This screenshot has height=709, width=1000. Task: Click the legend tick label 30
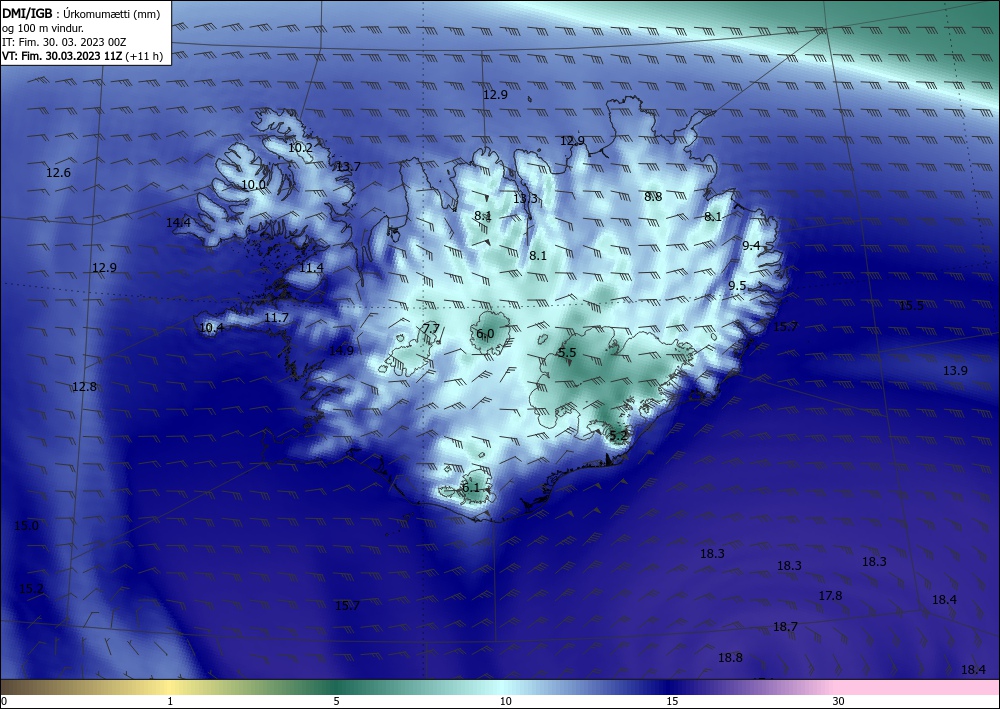point(838,701)
